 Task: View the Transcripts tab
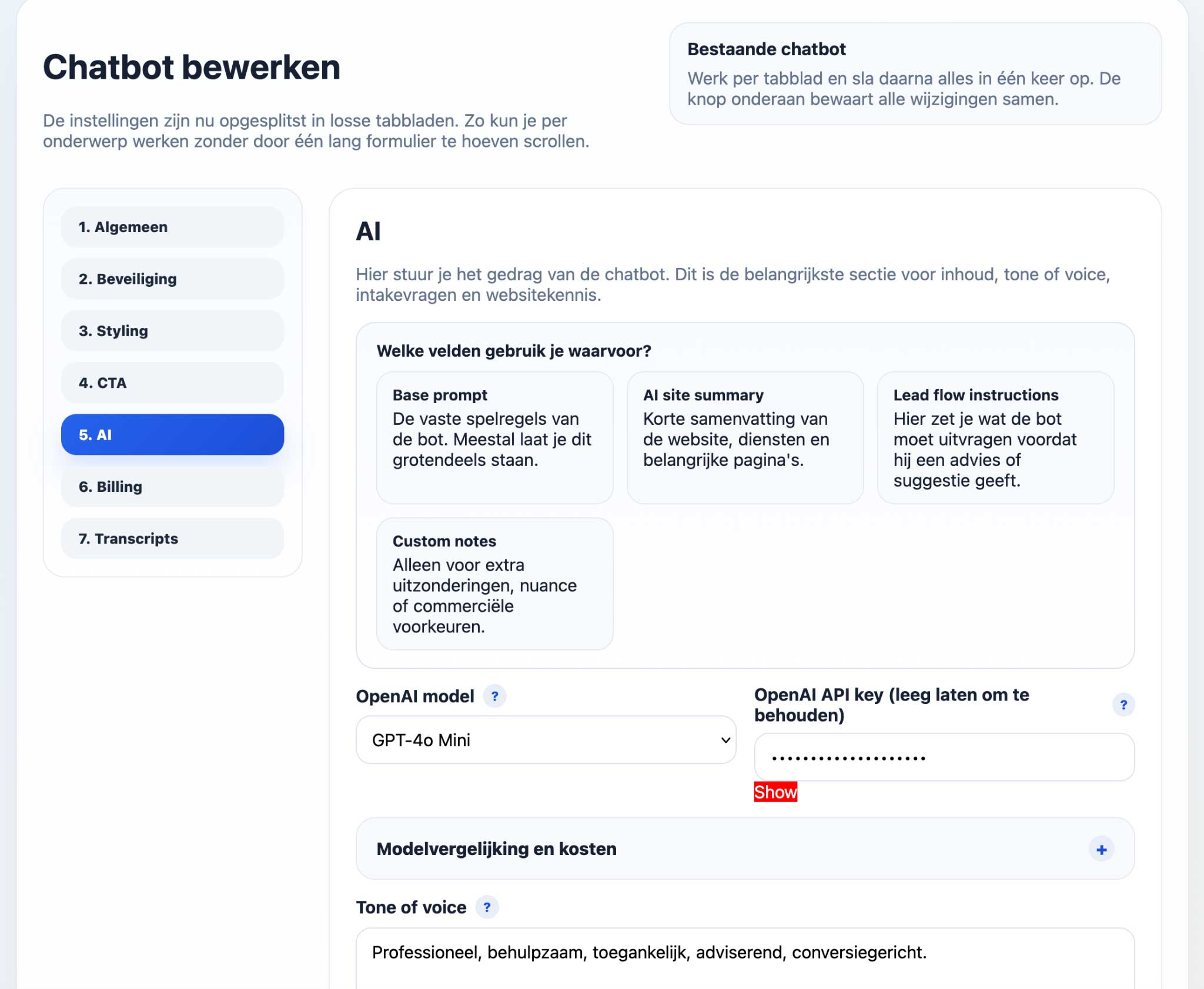[x=172, y=539]
